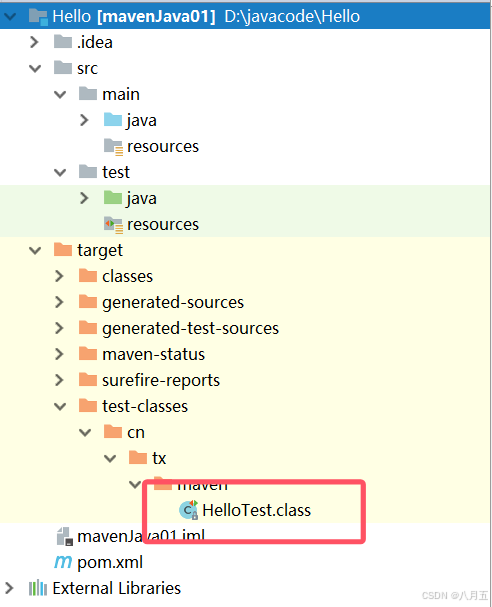Select the generated-test-sources label
Screen dimensions: 492x607
[x=190, y=329]
